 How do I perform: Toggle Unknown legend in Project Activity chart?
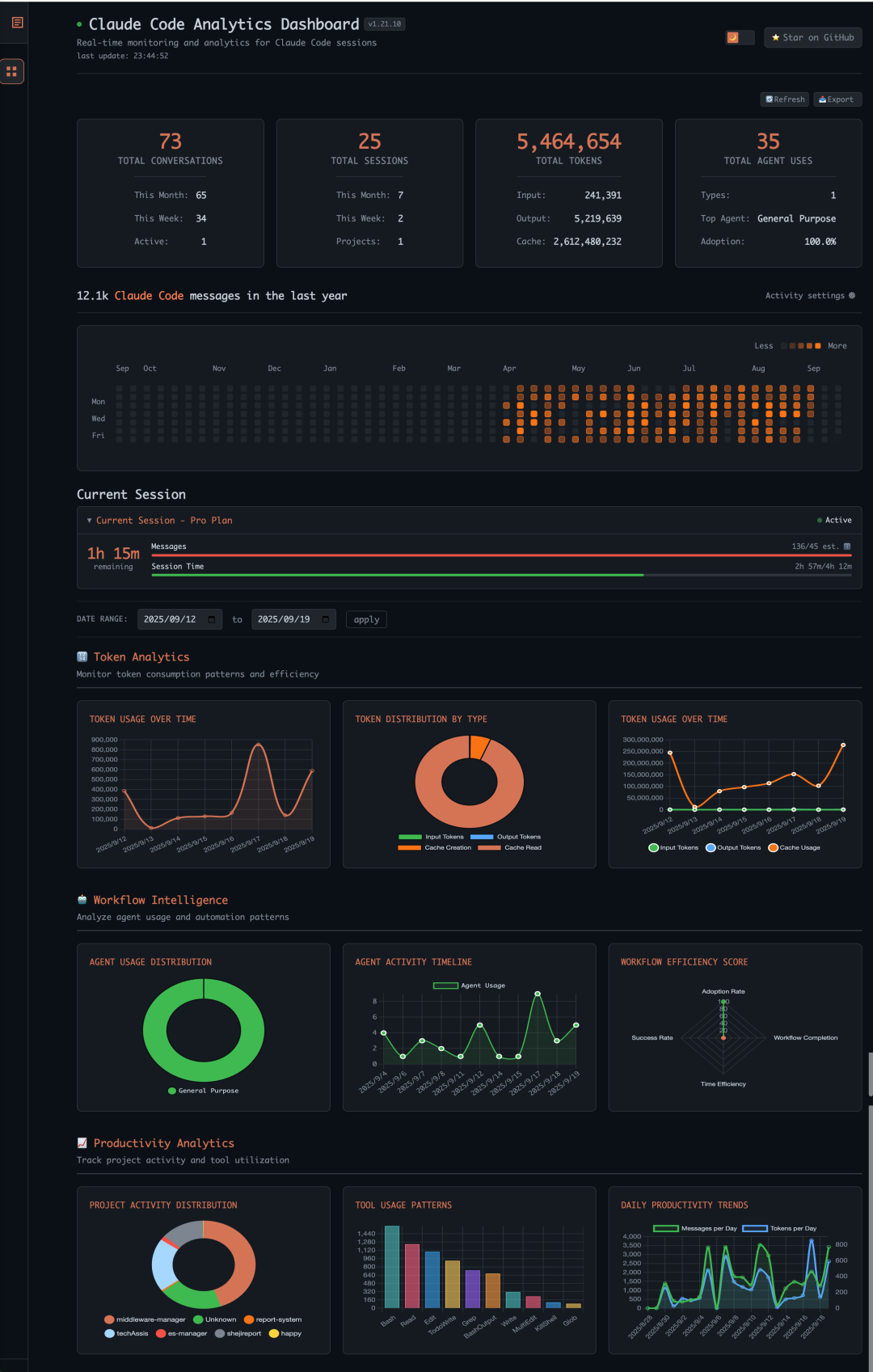tap(215, 1319)
